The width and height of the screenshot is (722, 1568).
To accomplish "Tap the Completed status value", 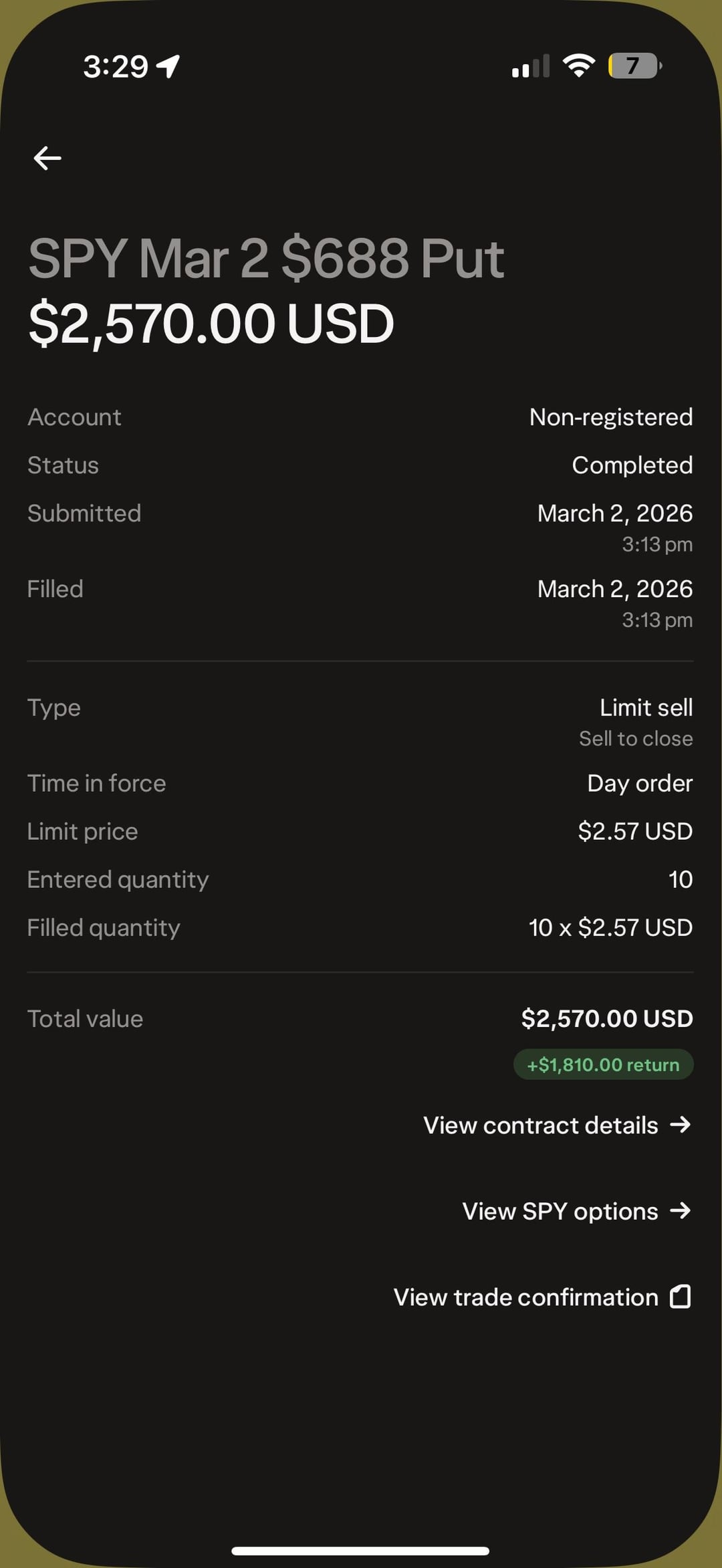I will coord(632,465).
